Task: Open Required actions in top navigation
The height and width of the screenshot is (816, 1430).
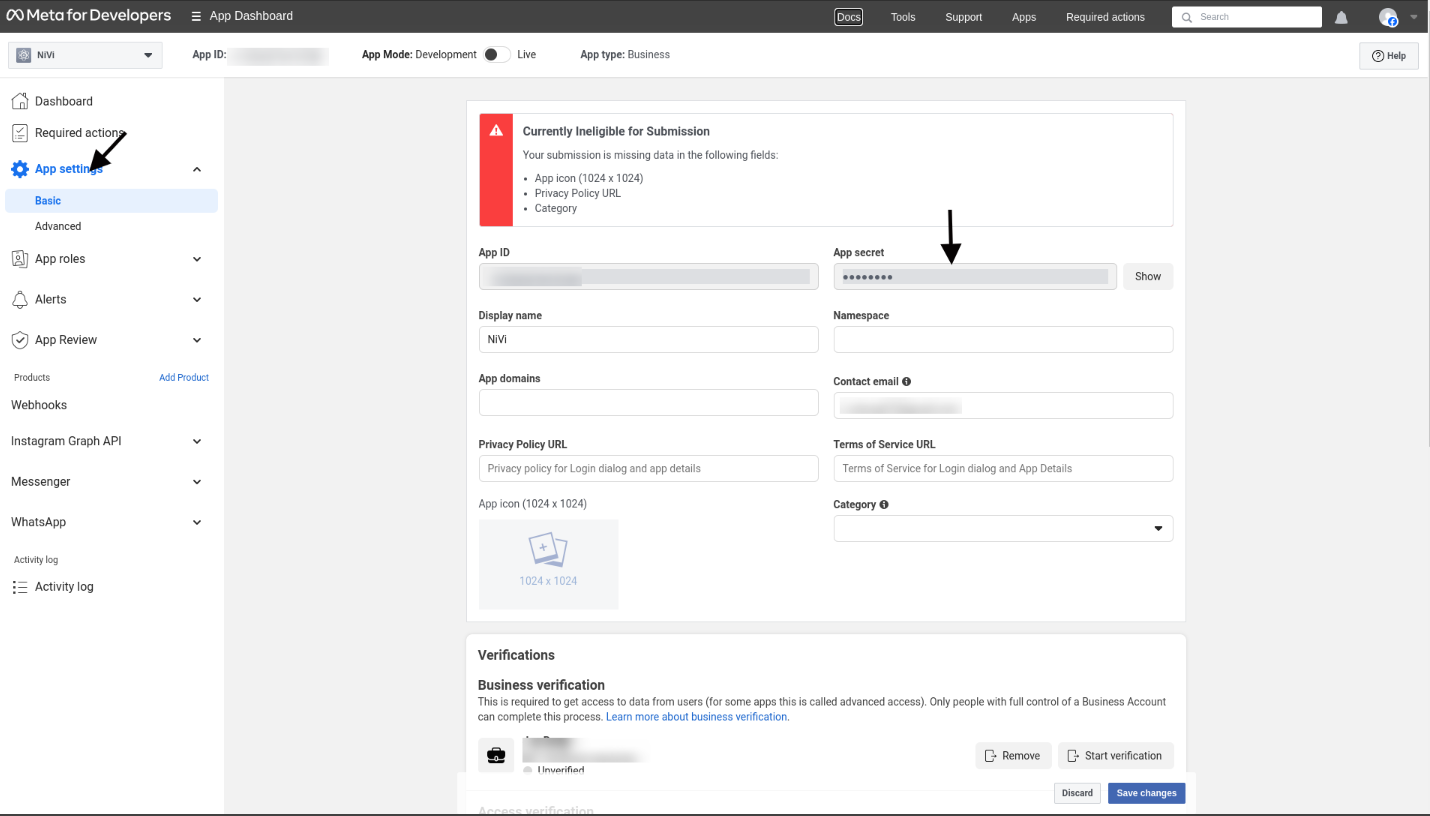Action: [x=1105, y=17]
